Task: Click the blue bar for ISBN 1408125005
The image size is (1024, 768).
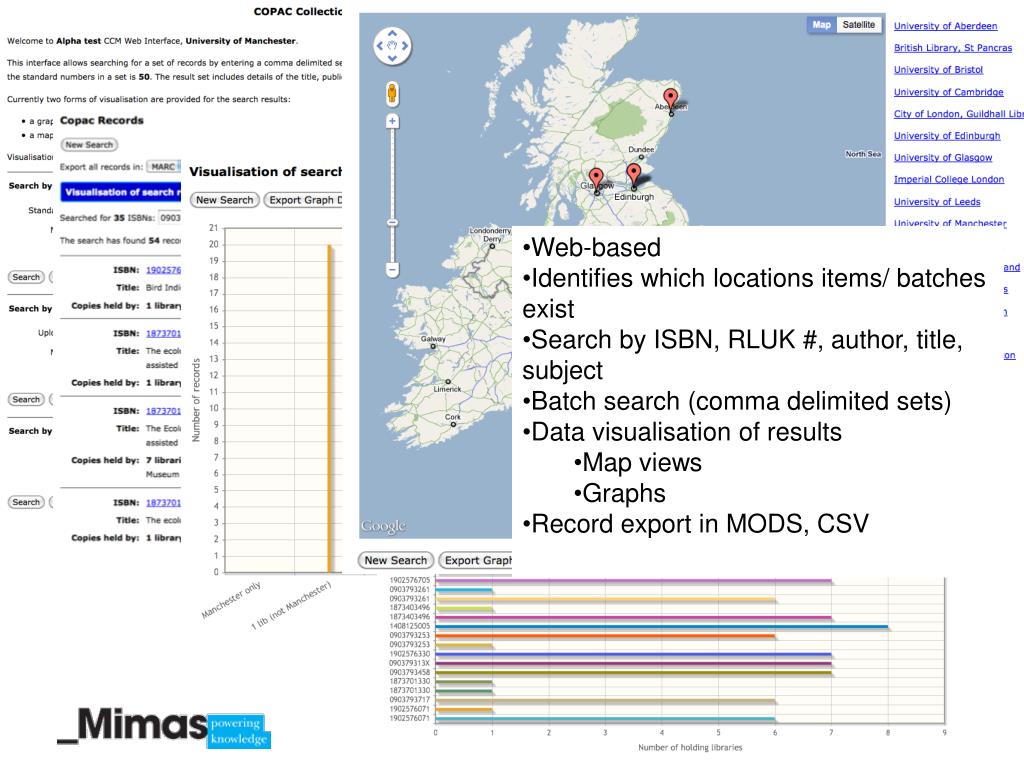Action: point(662,626)
